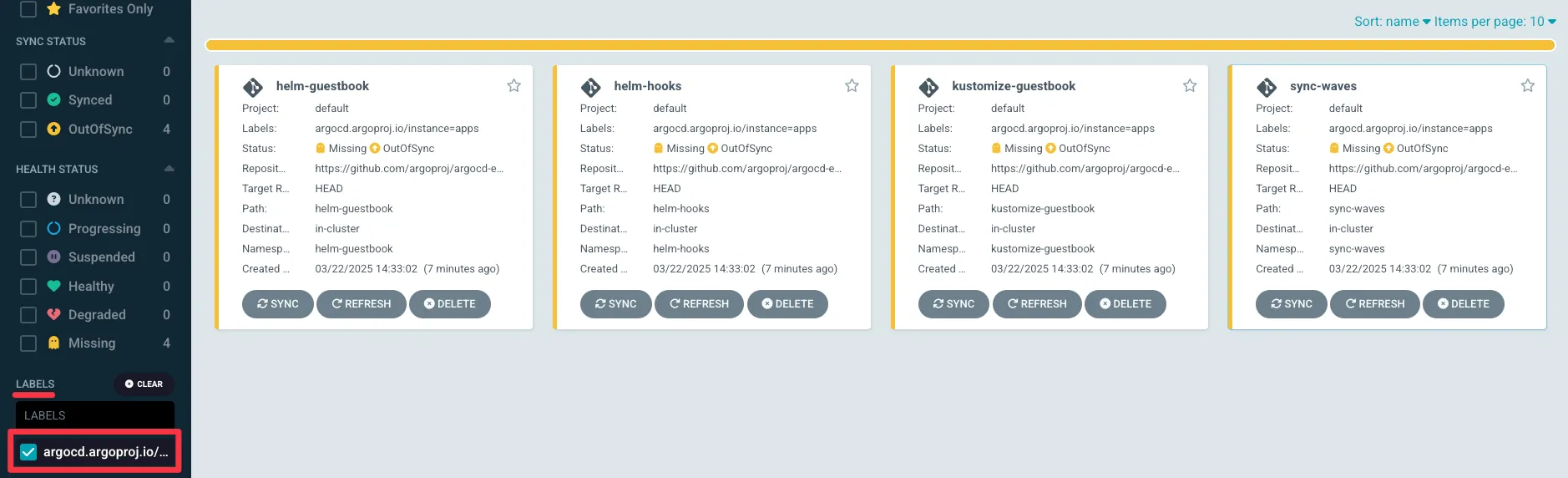Viewport: 1568px width, 478px height.
Task: Open helm-guestbook repository URL link
Action: point(409,169)
